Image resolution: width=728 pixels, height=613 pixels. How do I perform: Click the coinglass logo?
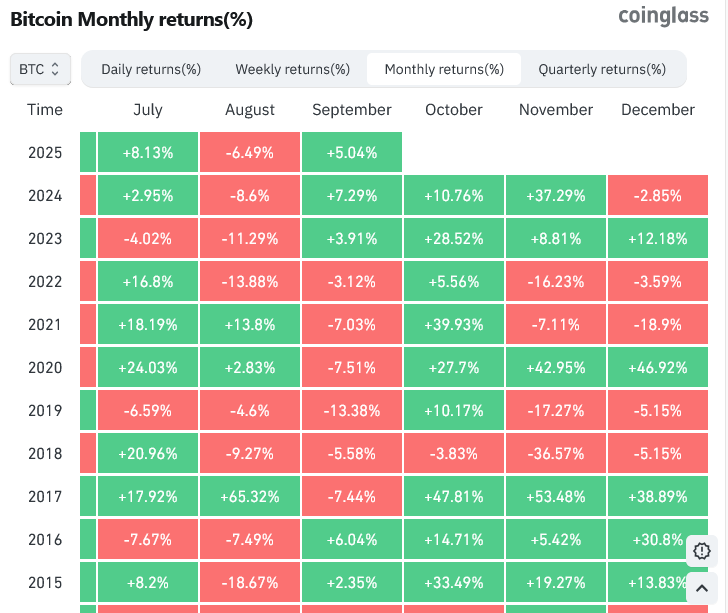point(663,16)
